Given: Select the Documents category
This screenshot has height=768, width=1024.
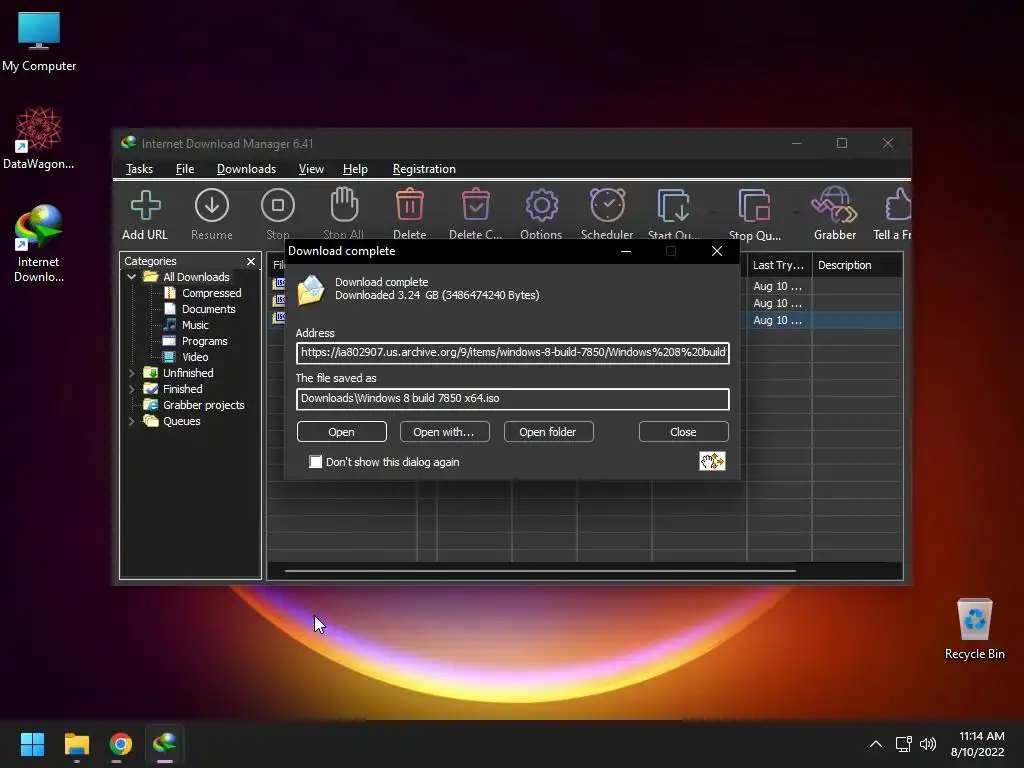Looking at the screenshot, I should pos(200,309).
